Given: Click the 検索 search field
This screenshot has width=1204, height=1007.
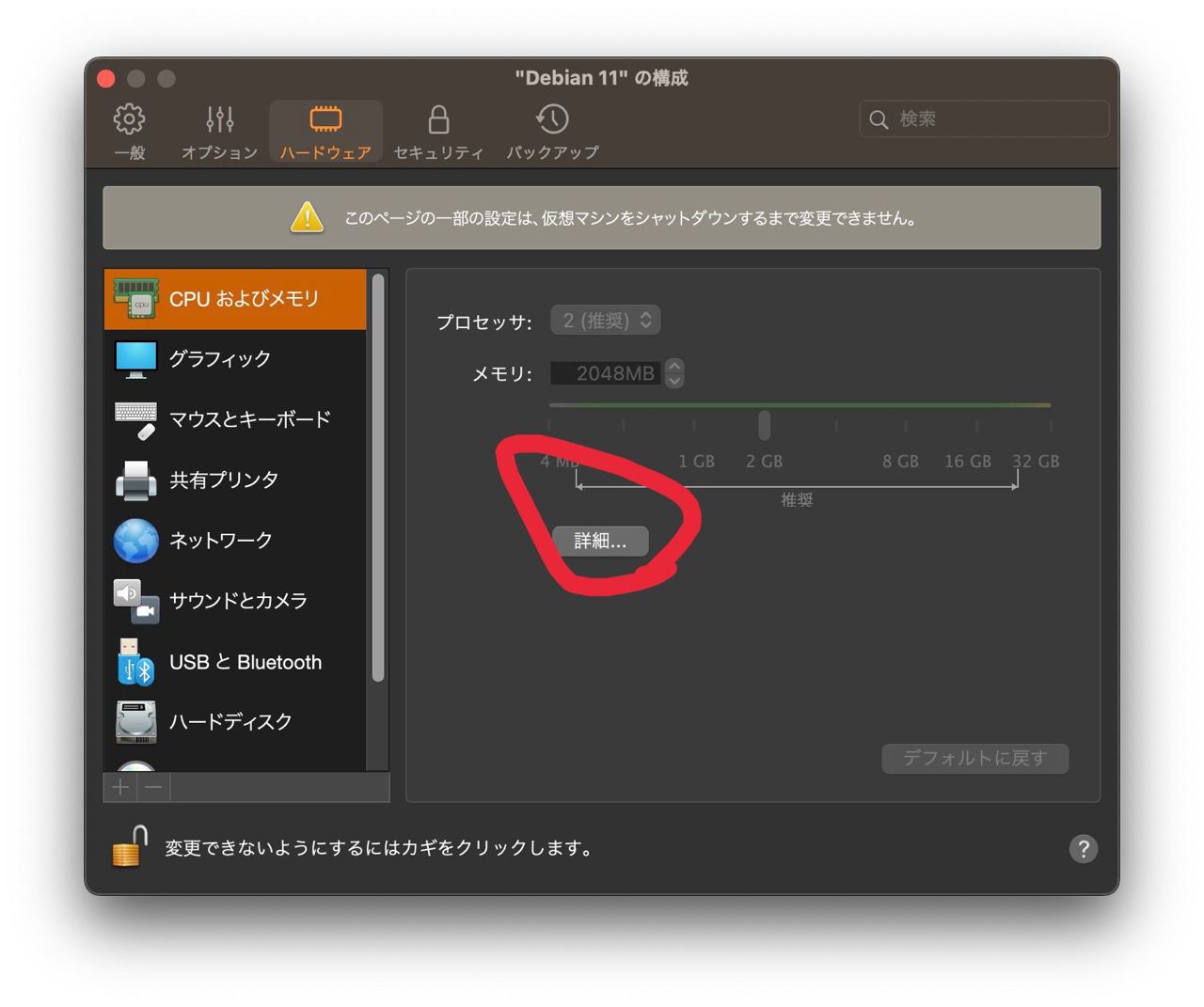Looking at the screenshot, I should [x=984, y=119].
